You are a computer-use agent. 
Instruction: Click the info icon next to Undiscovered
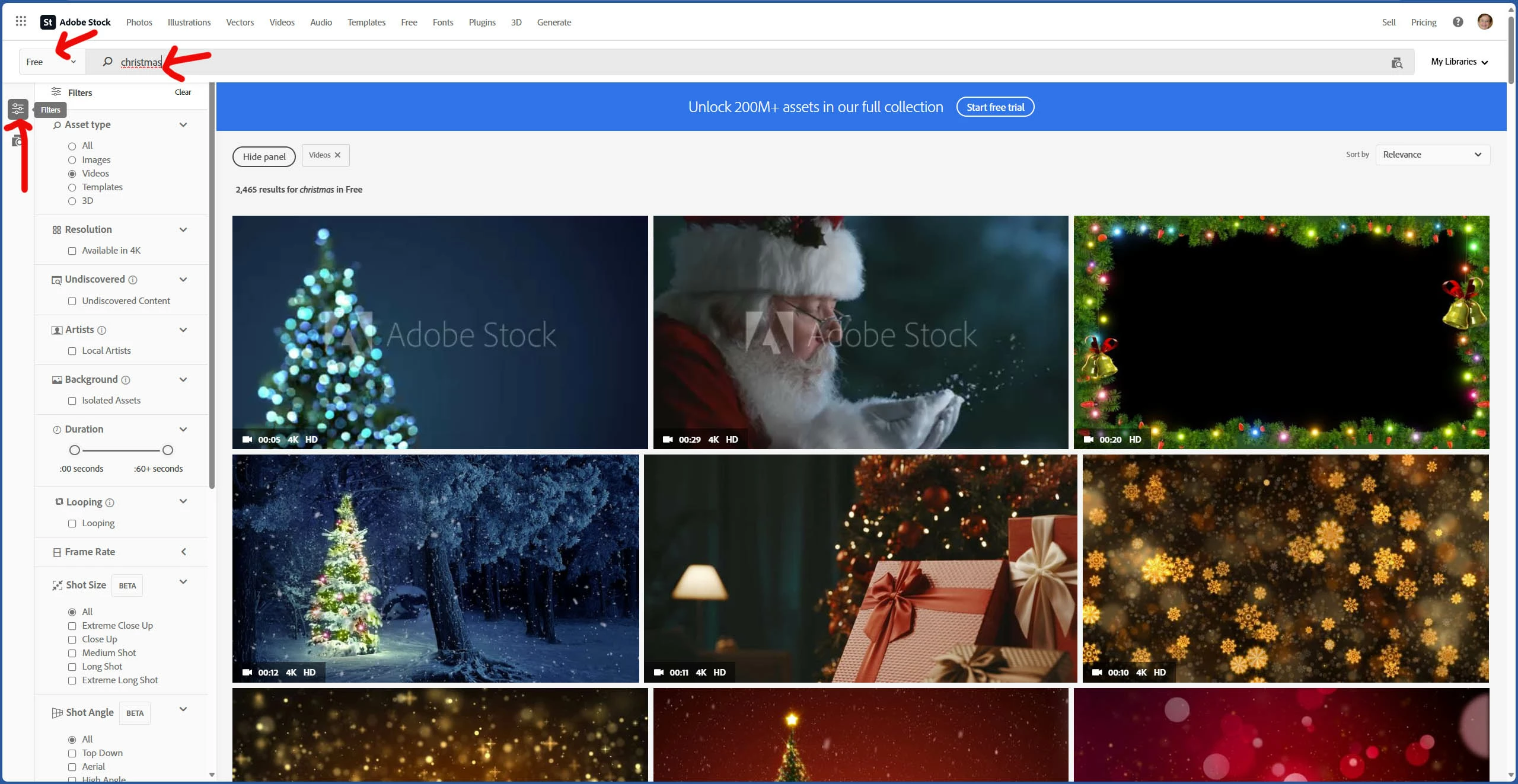(133, 280)
